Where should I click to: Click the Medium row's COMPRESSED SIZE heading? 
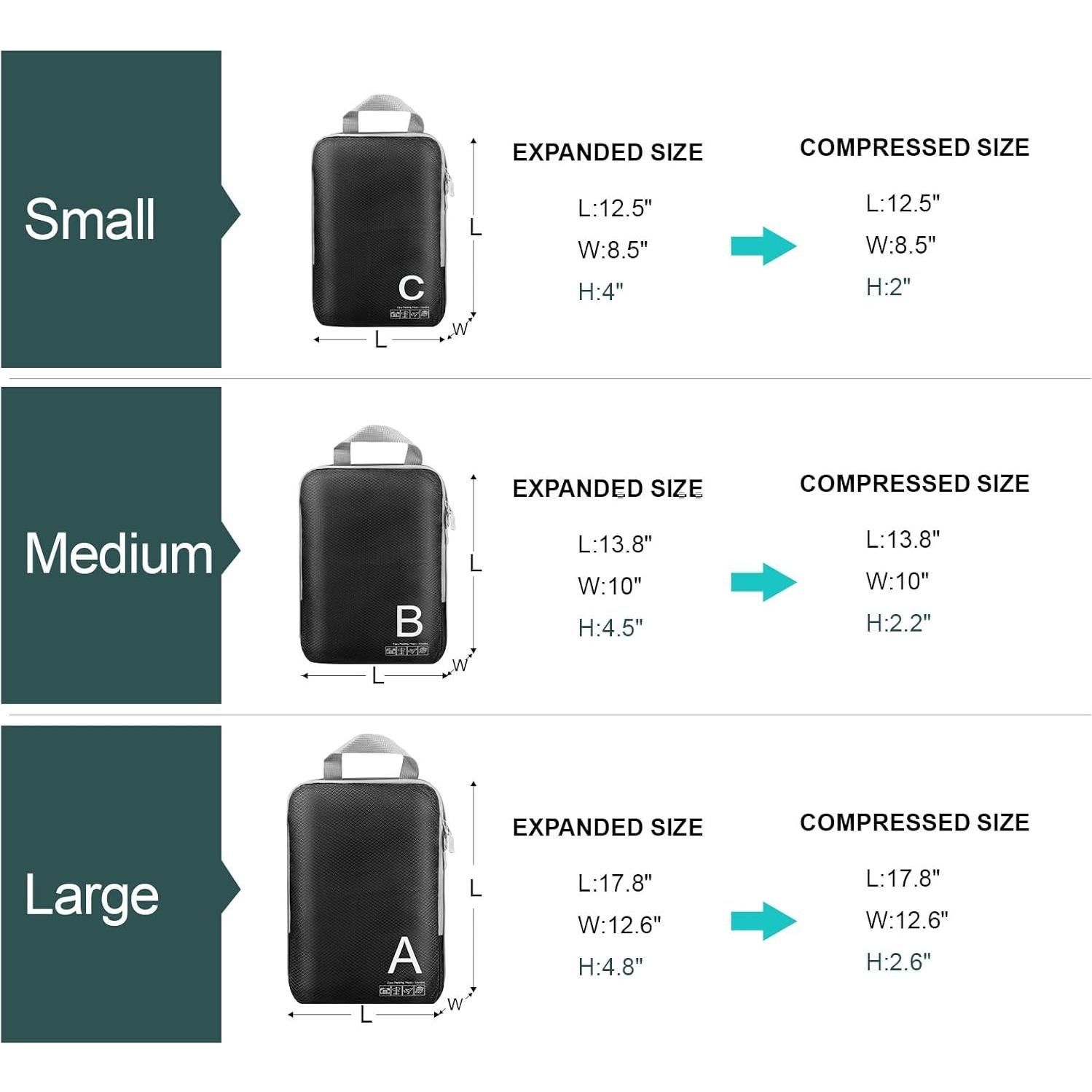click(914, 484)
